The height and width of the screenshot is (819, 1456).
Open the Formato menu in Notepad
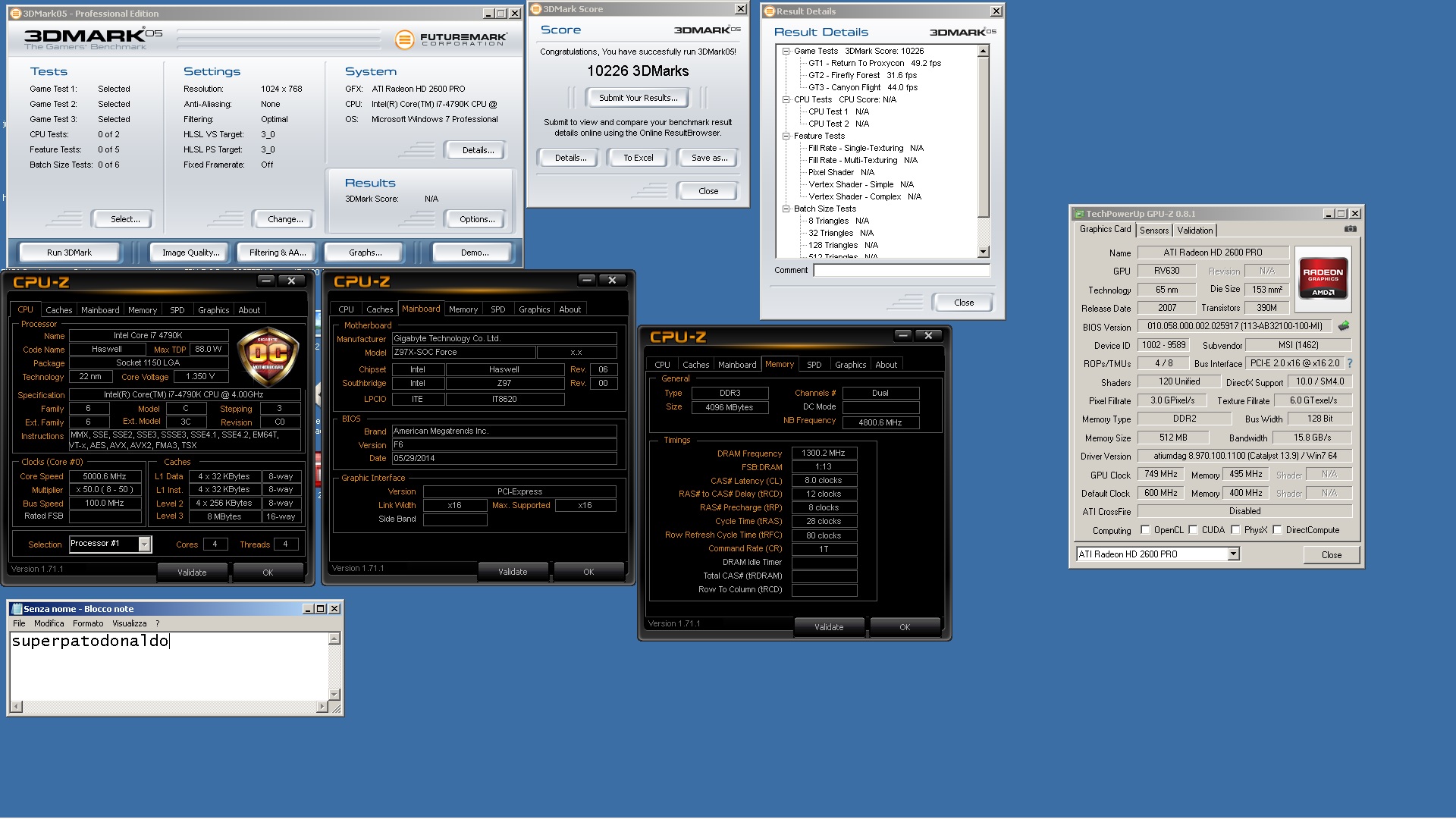coord(88,623)
